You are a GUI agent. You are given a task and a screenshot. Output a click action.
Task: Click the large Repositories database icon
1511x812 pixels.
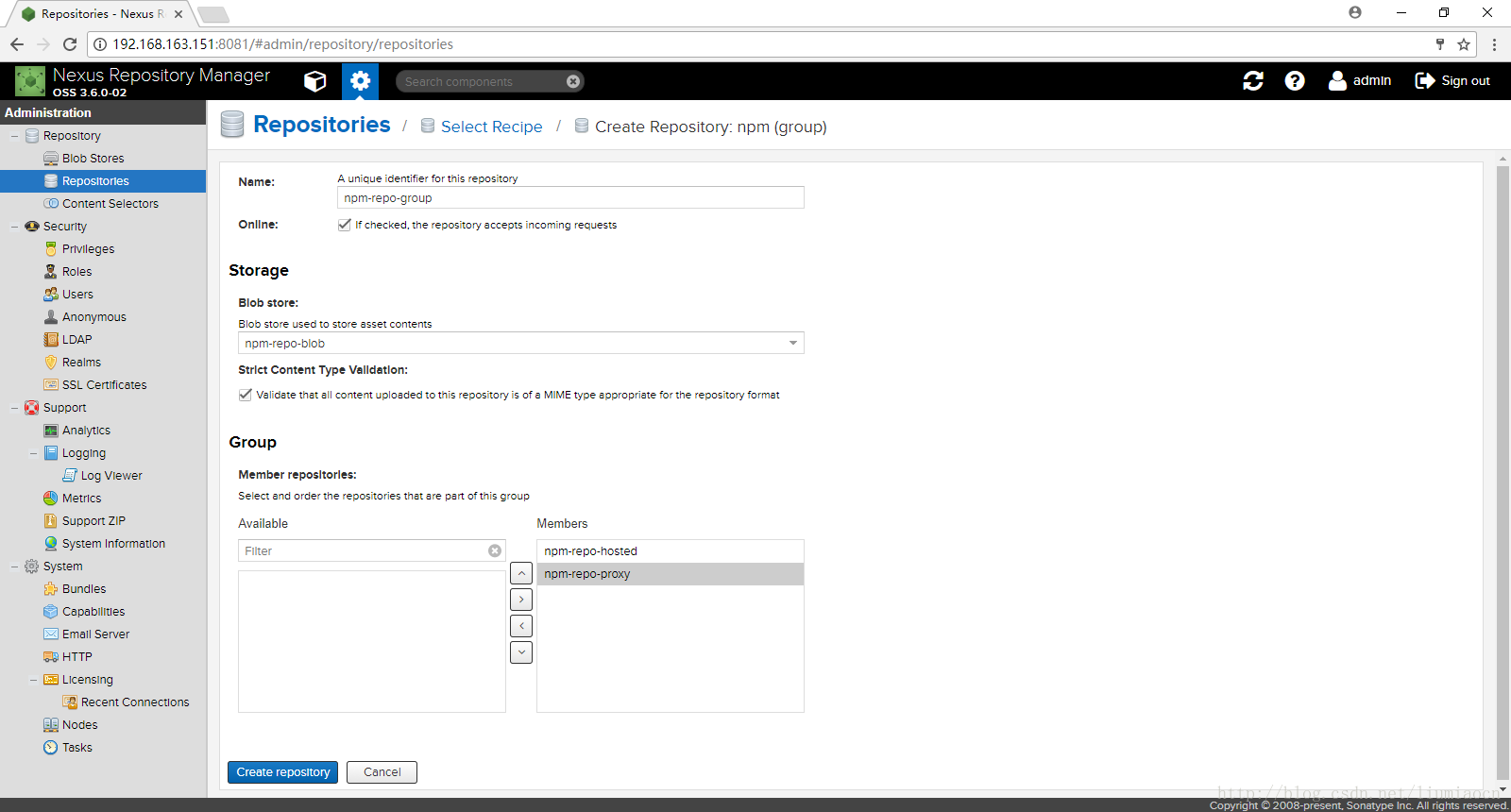(232, 125)
